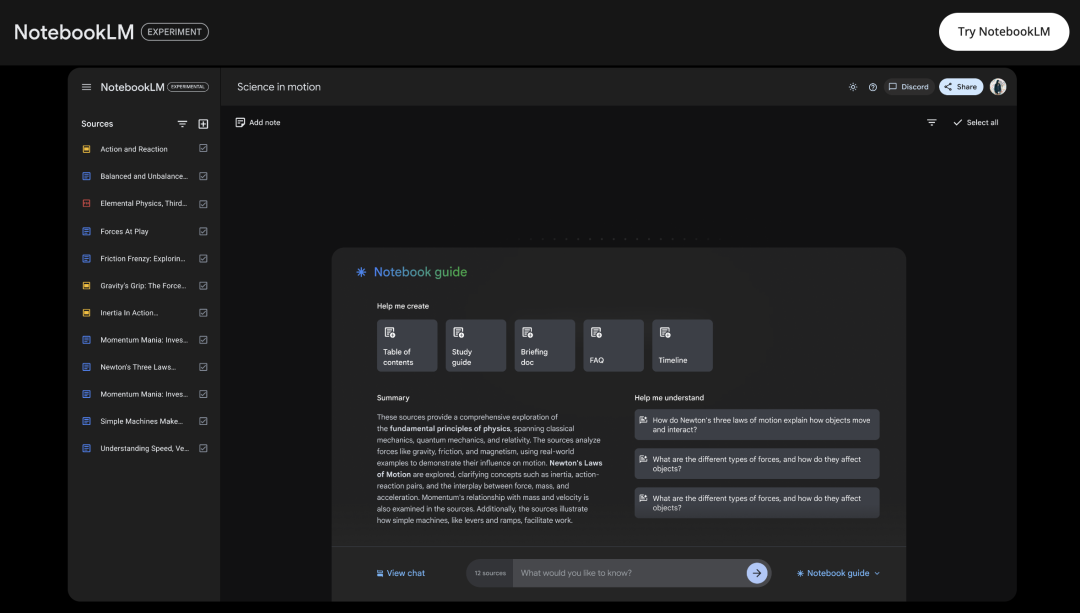Screen dimensions: 1080x613
Task: Click the 12 sources selector chip
Action: (490, 573)
